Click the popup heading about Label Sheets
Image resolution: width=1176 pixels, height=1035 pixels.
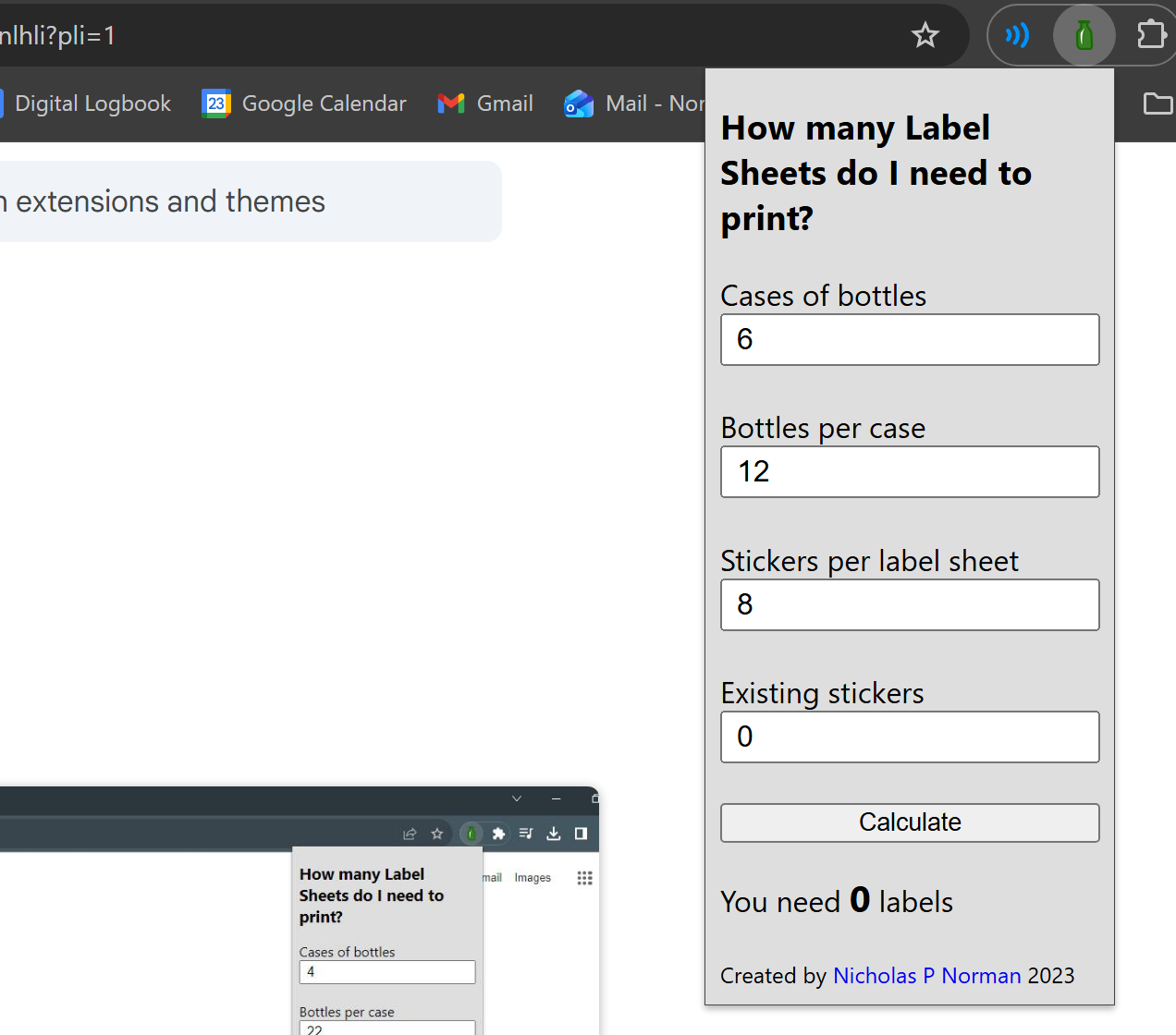click(875, 173)
